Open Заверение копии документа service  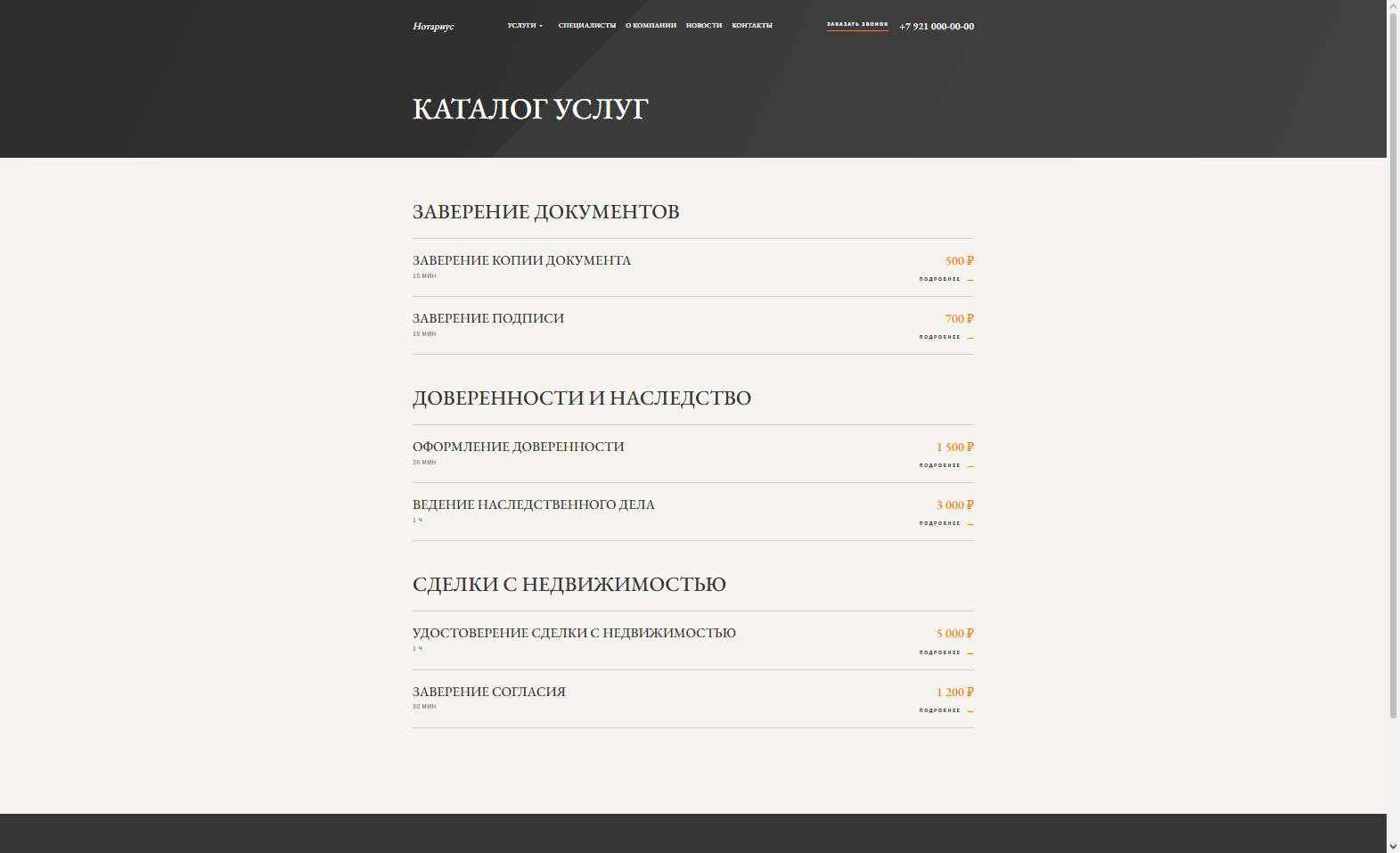click(x=521, y=260)
